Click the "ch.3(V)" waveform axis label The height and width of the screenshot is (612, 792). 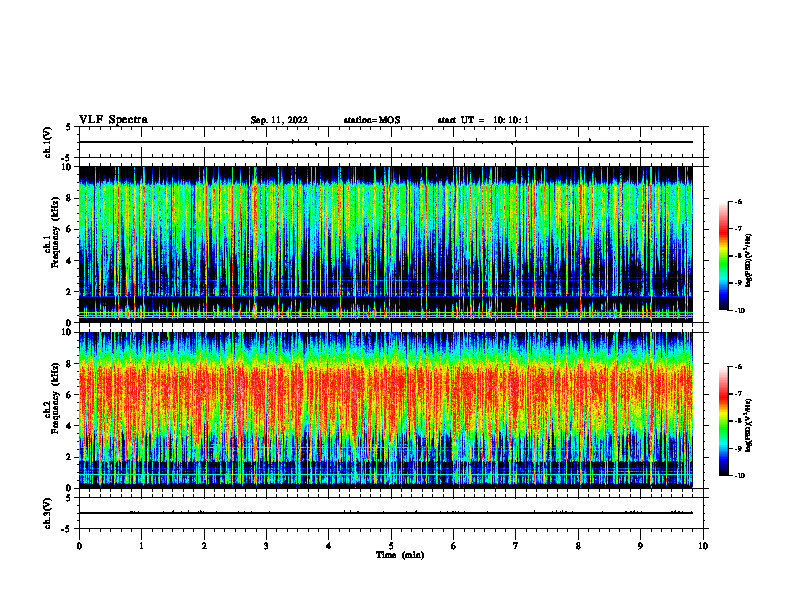coord(48,514)
